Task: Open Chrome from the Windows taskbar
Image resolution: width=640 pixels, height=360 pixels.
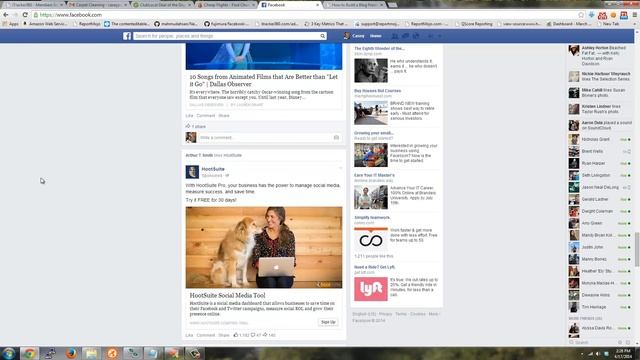Action: click(29, 353)
